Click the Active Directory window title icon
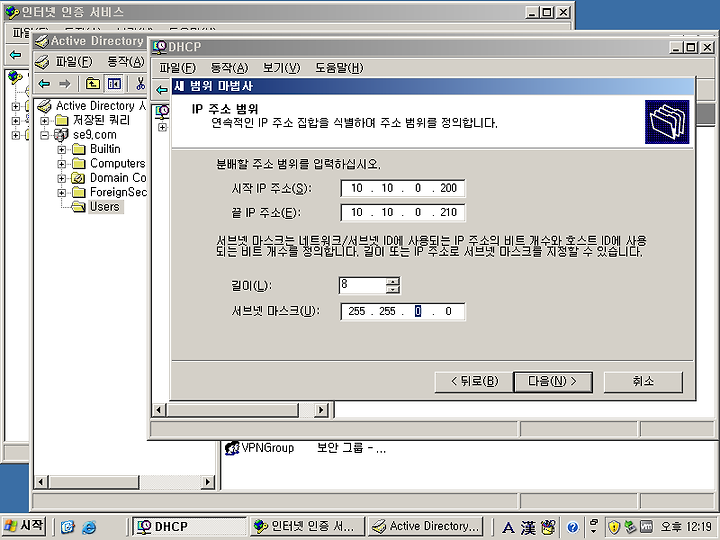 42,41
